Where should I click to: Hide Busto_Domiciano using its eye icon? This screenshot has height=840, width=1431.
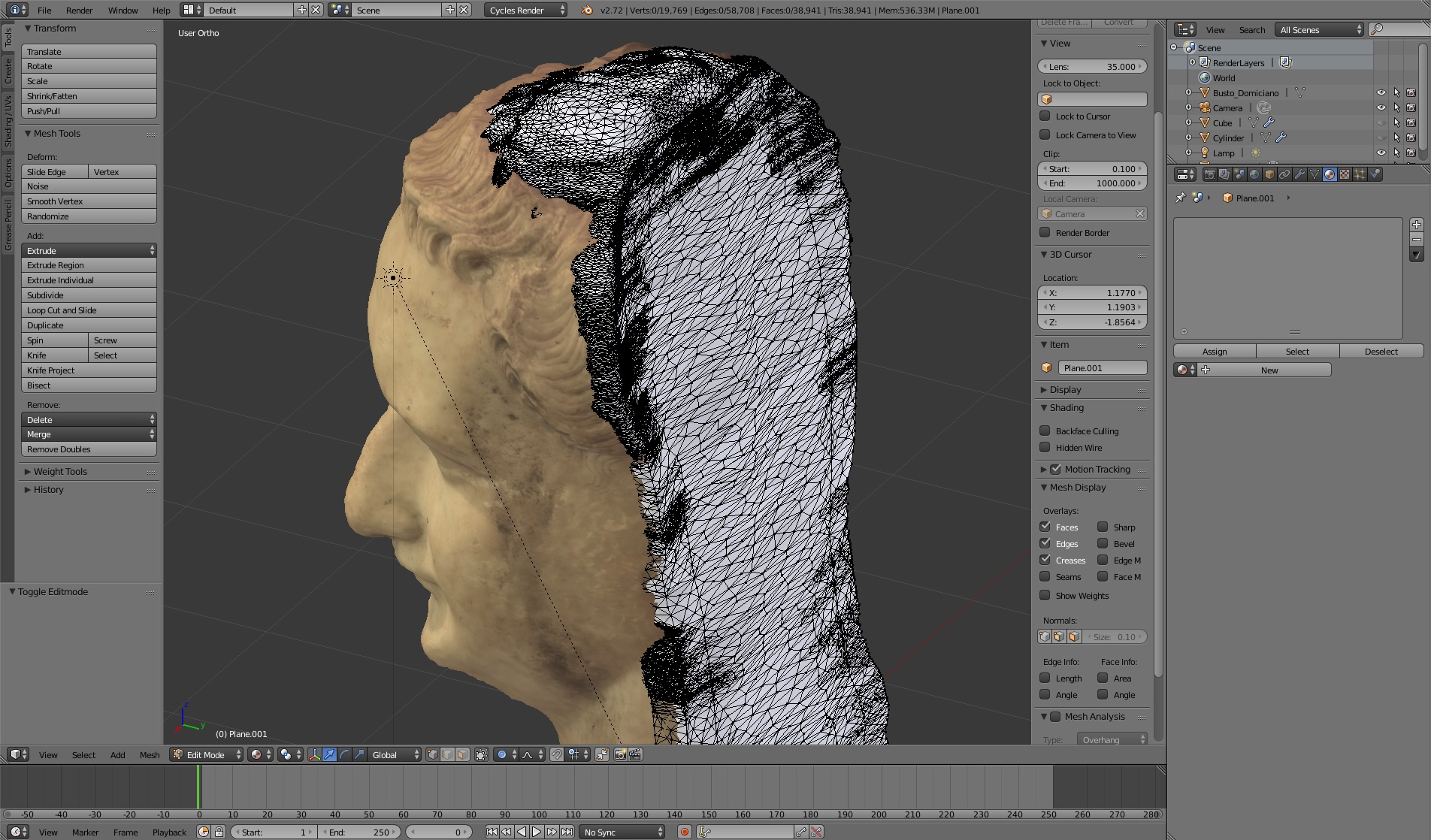(x=1381, y=92)
